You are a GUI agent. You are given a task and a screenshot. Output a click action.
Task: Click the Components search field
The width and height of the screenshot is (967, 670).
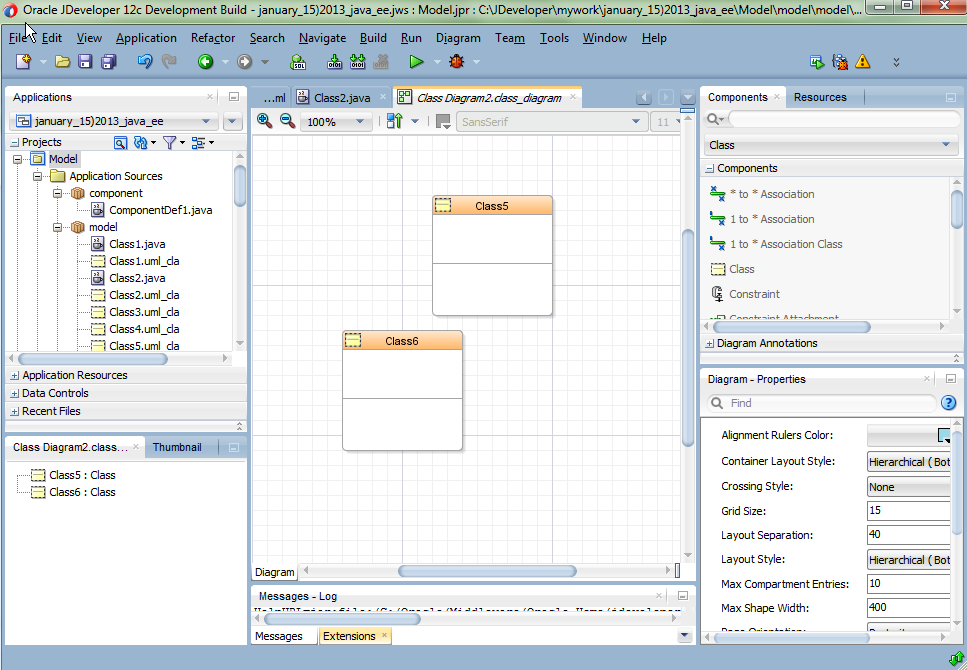click(x=842, y=118)
